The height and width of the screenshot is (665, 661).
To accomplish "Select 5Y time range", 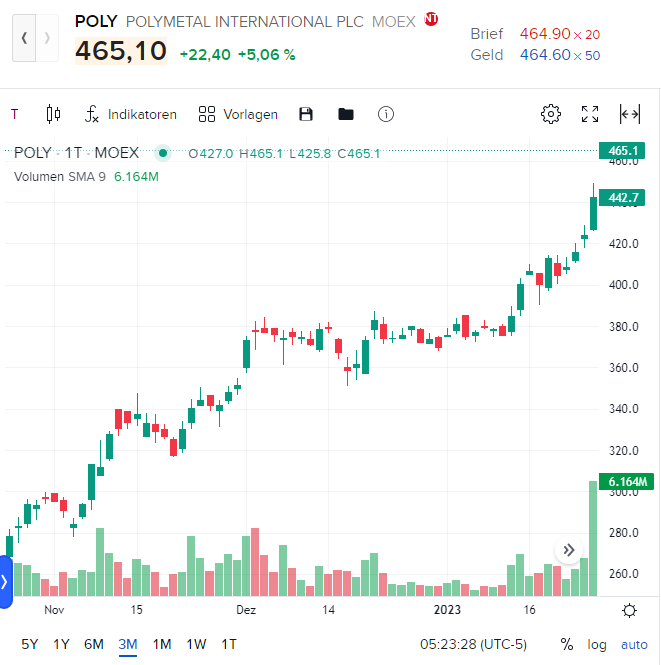I will coord(30,644).
